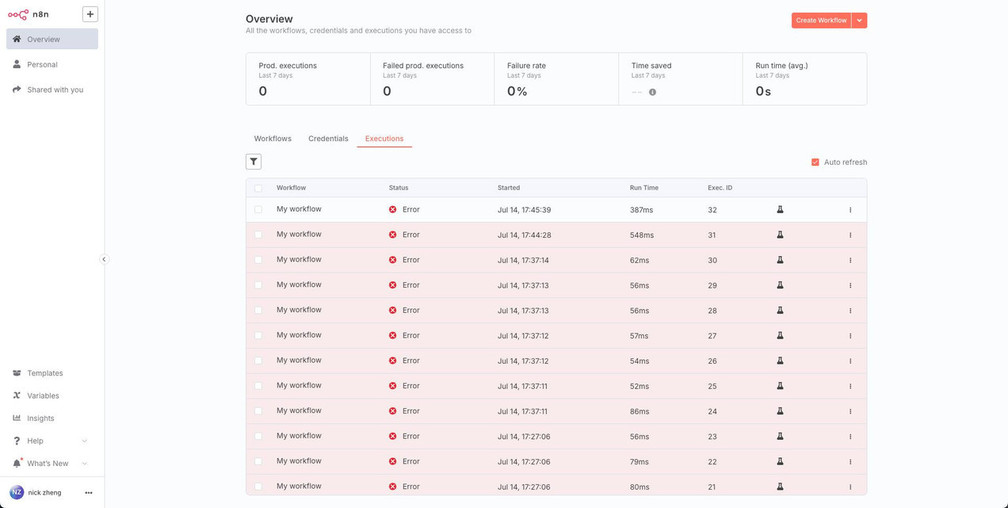
Task: Click the flask icon for execution 32
Action: click(780, 210)
